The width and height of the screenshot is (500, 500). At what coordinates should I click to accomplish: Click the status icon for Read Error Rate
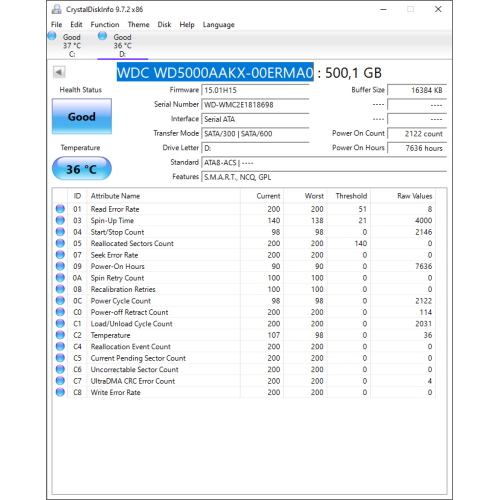point(60,209)
